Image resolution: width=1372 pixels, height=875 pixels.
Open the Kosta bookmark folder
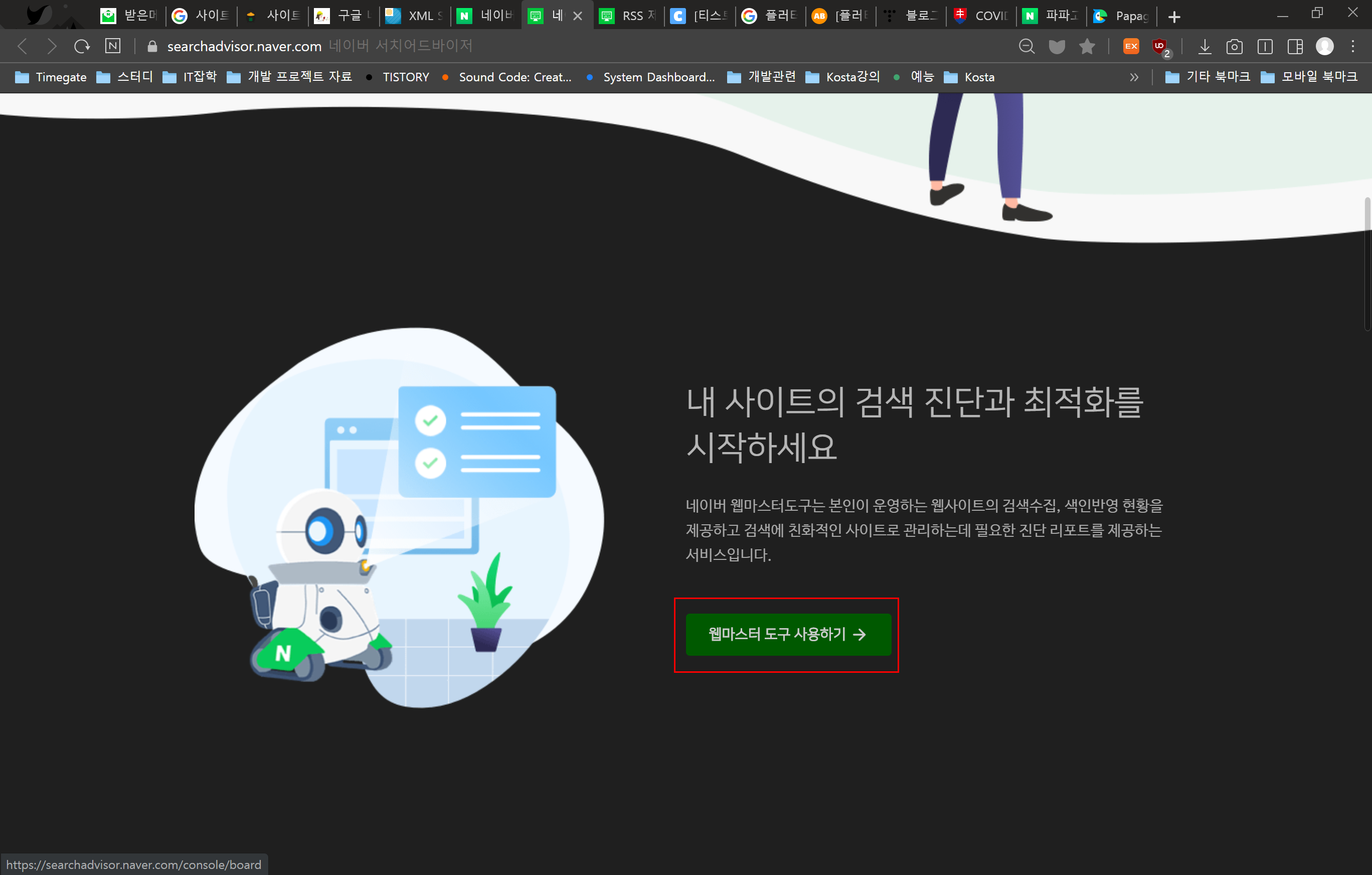pos(969,77)
